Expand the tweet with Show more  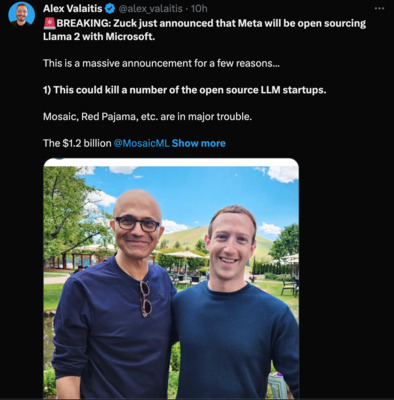tap(199, 143)
